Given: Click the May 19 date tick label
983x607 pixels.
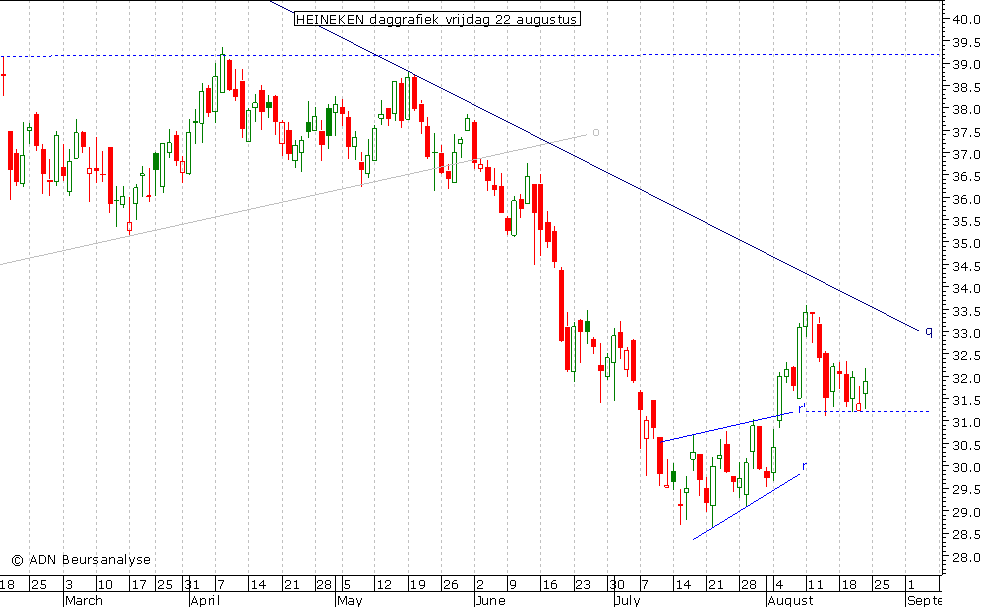Looking at the screenshot, I should 418,585.
